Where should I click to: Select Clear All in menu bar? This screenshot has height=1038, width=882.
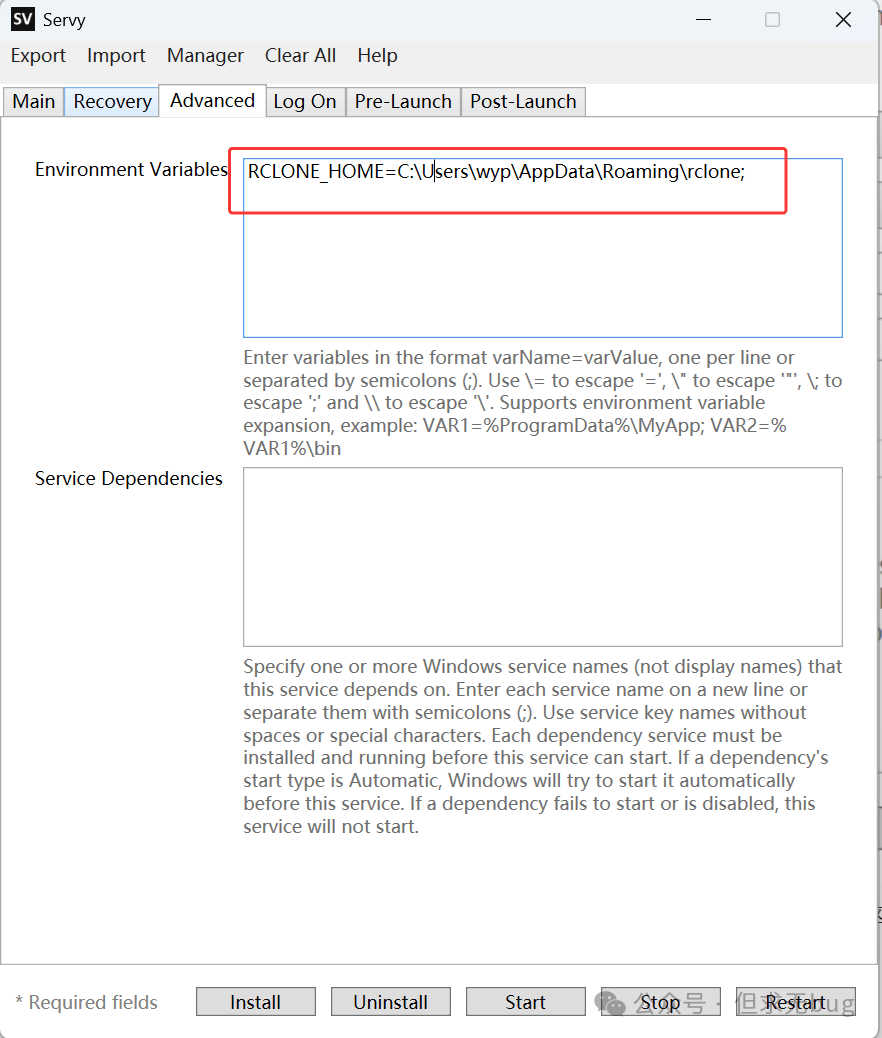click(x=300, y=56)
